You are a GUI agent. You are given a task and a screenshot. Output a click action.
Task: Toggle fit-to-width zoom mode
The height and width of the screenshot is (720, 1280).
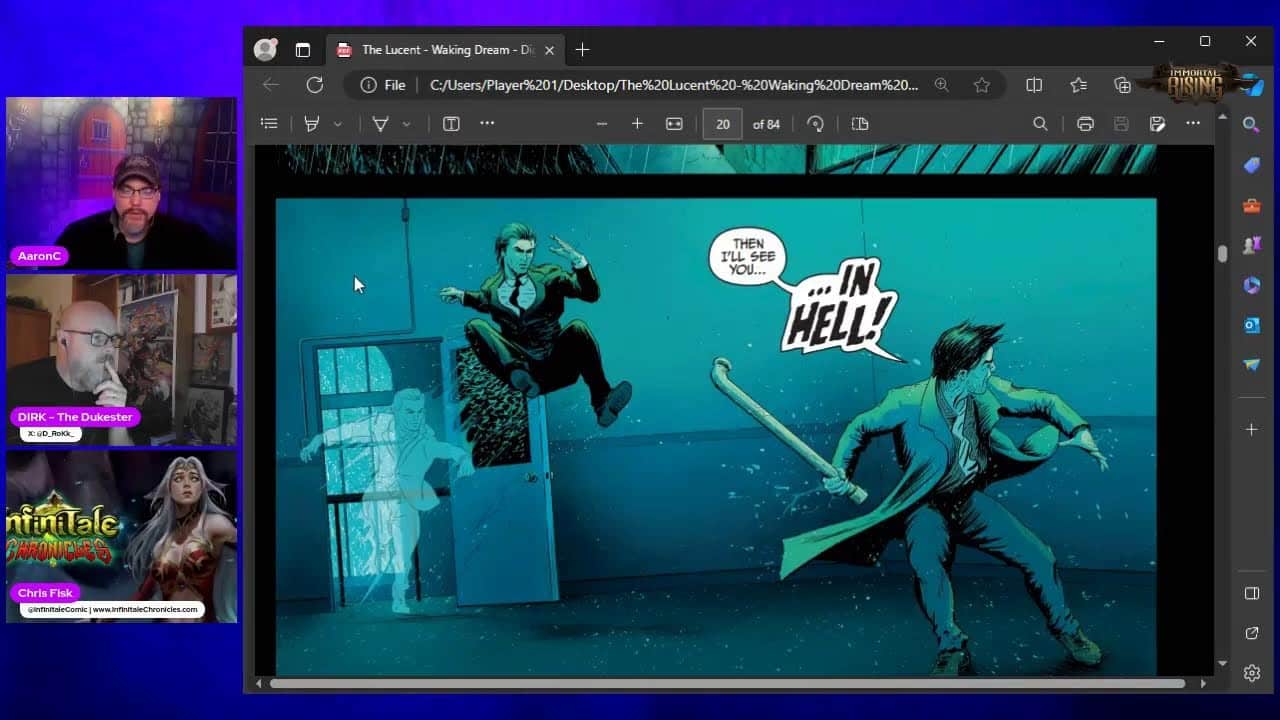pos(673,123)
